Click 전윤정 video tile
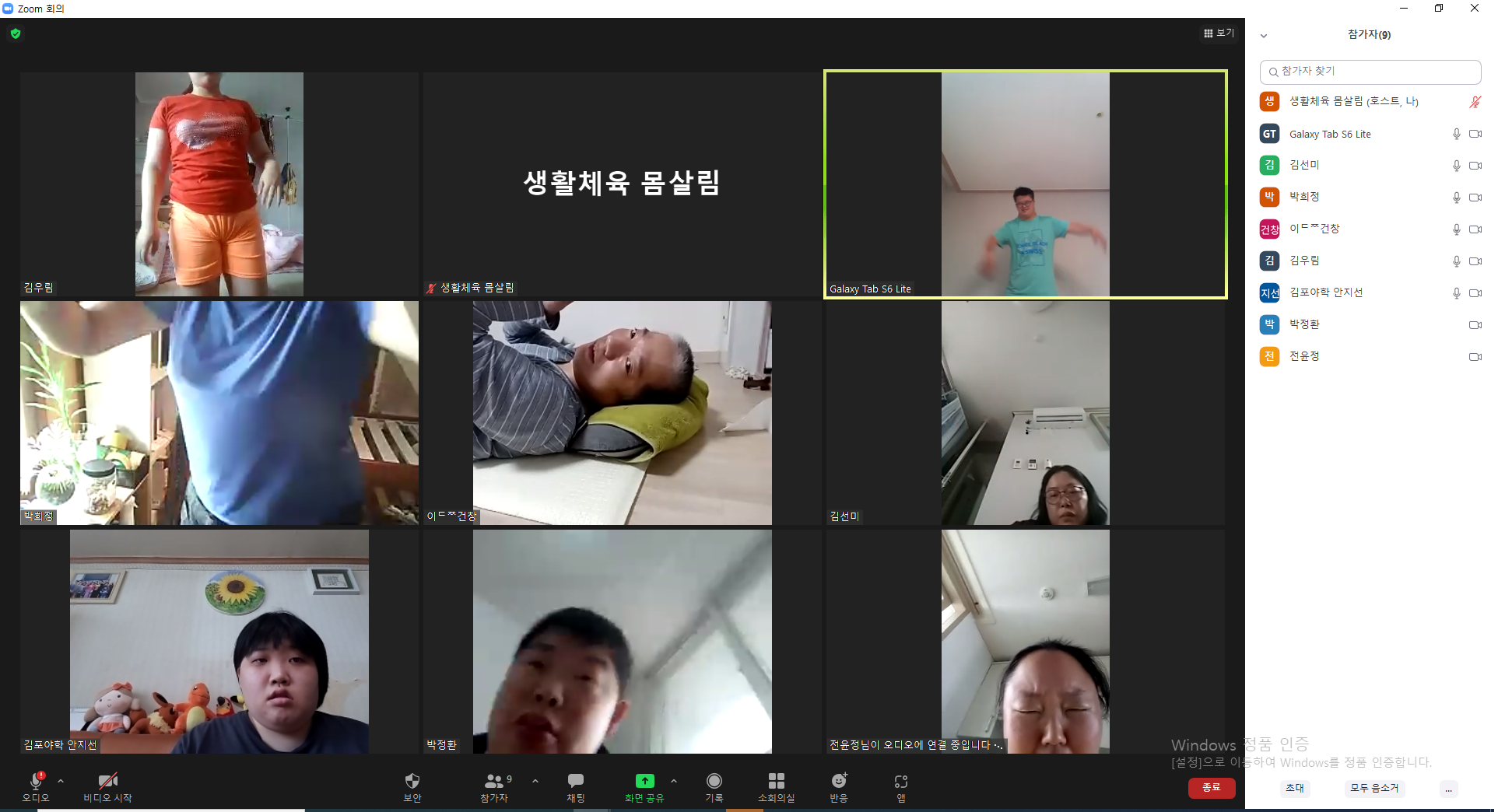 tap(1026, 642)
